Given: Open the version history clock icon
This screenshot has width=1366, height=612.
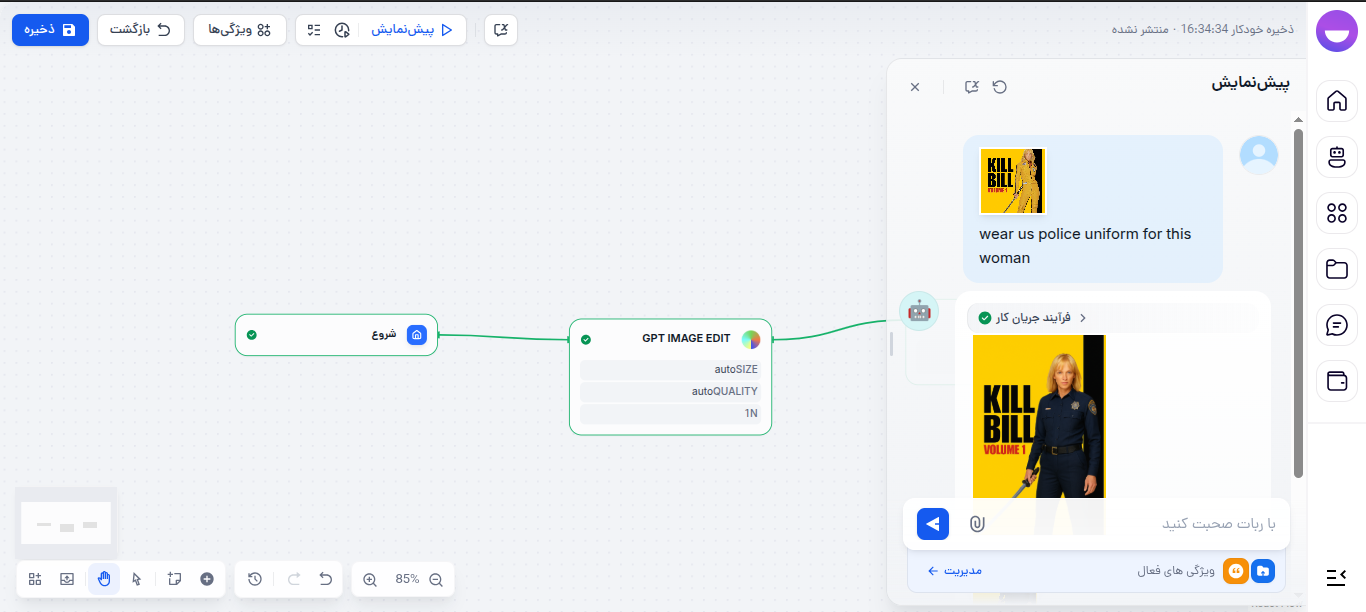Looking at the screenshot, I should [x=255, y=579].
